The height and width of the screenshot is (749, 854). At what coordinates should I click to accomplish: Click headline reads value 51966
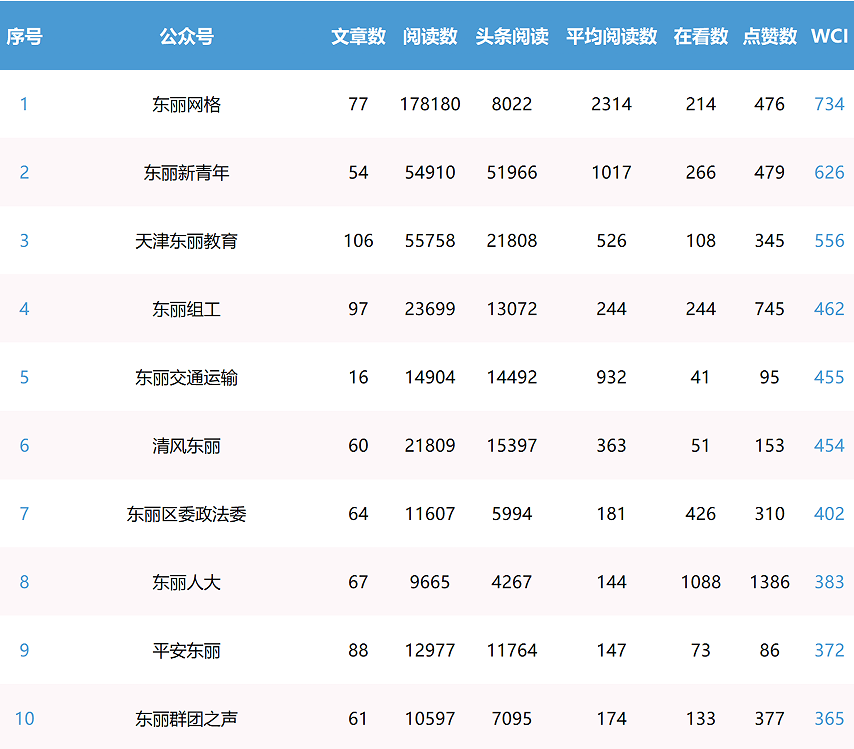(x=512, y=173)
